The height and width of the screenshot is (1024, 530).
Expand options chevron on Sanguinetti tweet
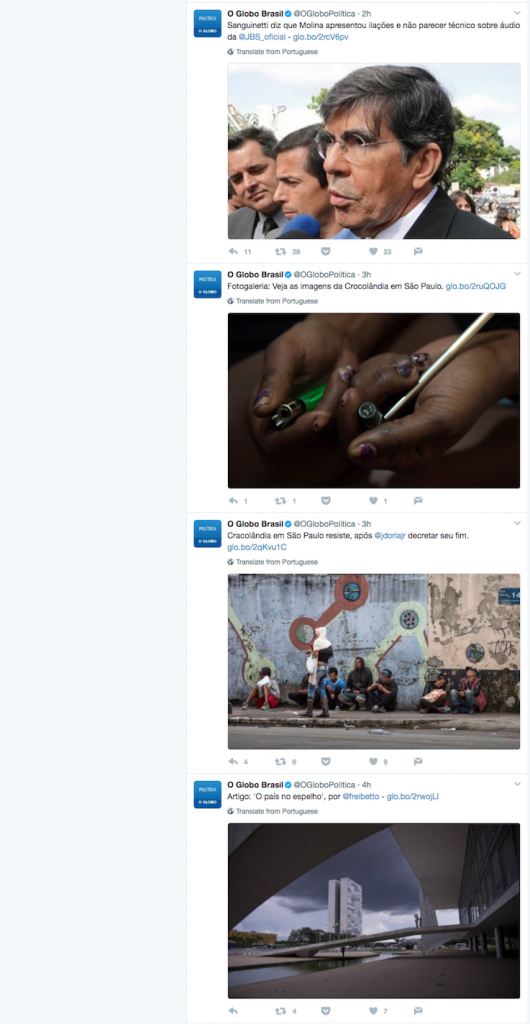tap(518, 13)
